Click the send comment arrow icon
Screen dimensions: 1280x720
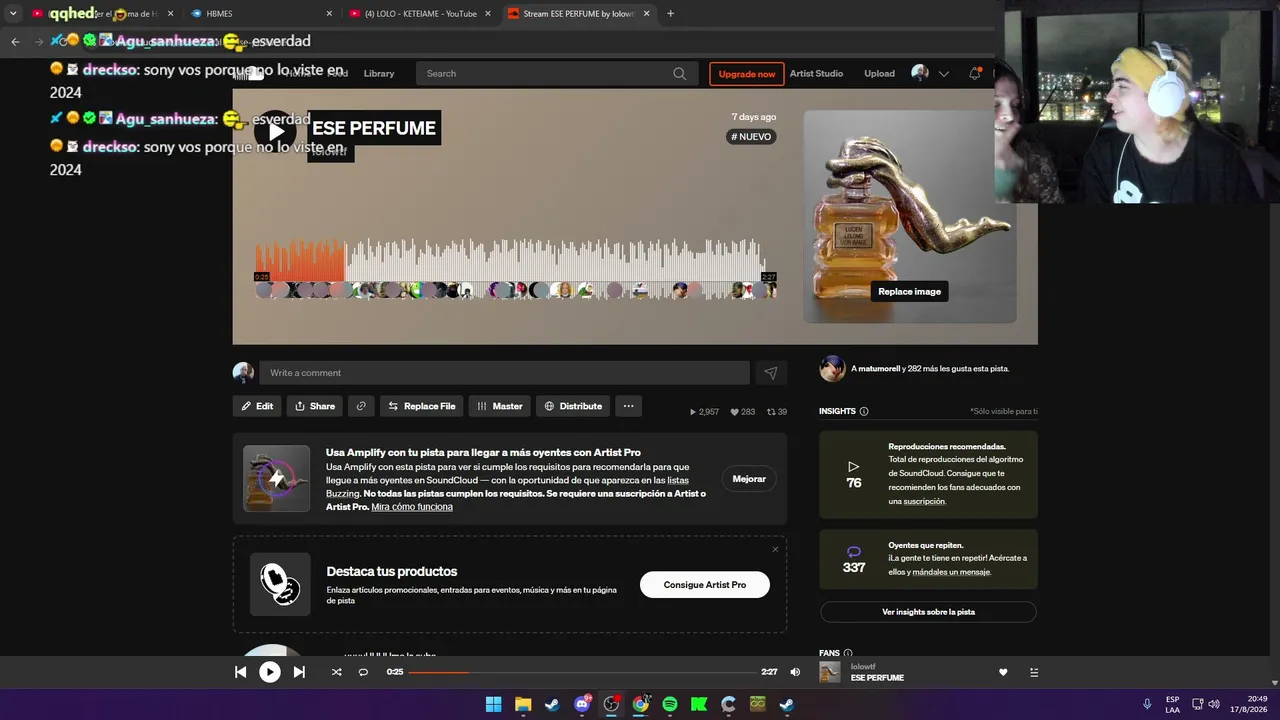tap(770, 373)
